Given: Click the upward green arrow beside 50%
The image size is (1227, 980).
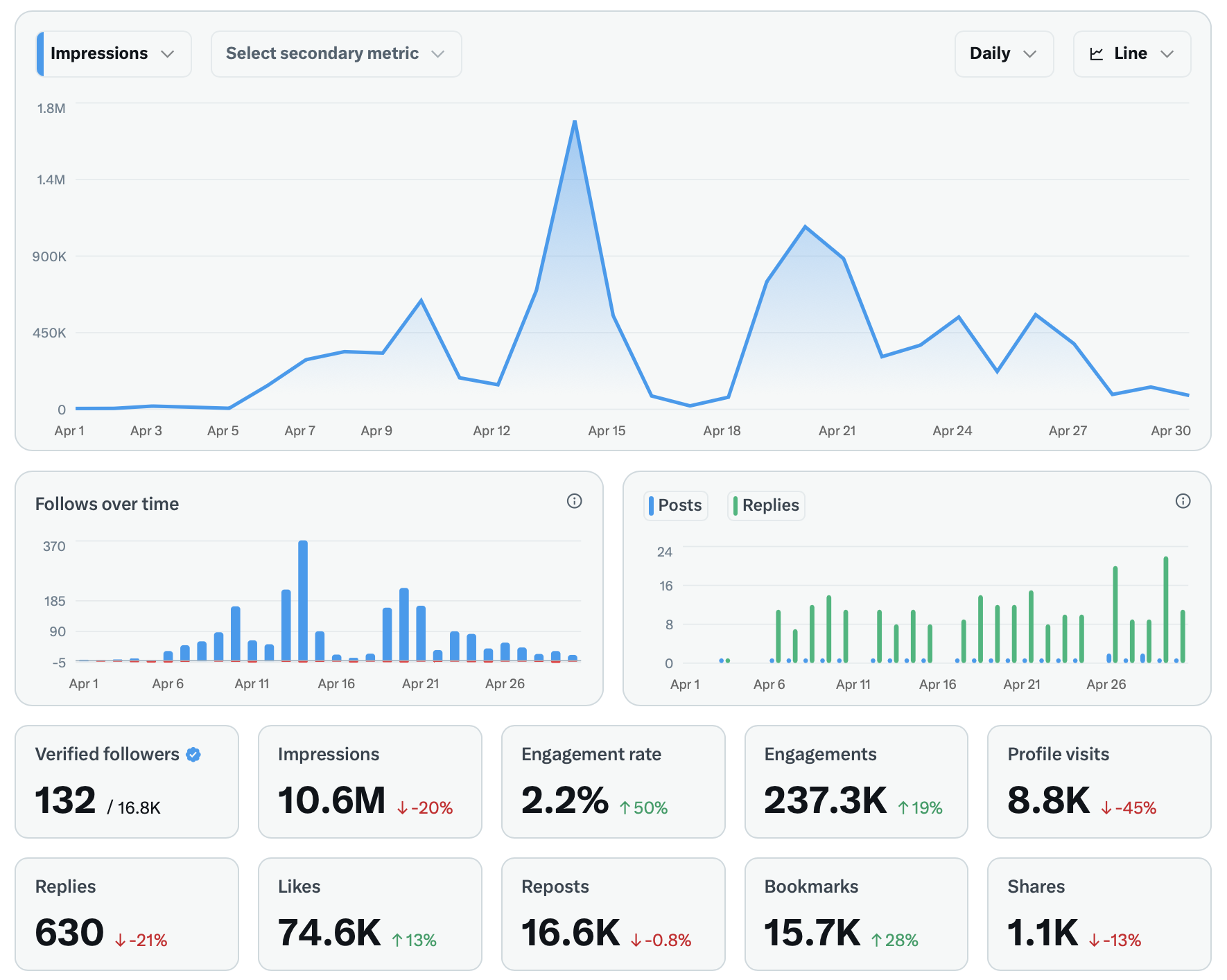Looking at the screenshot, I should [624, 807].
